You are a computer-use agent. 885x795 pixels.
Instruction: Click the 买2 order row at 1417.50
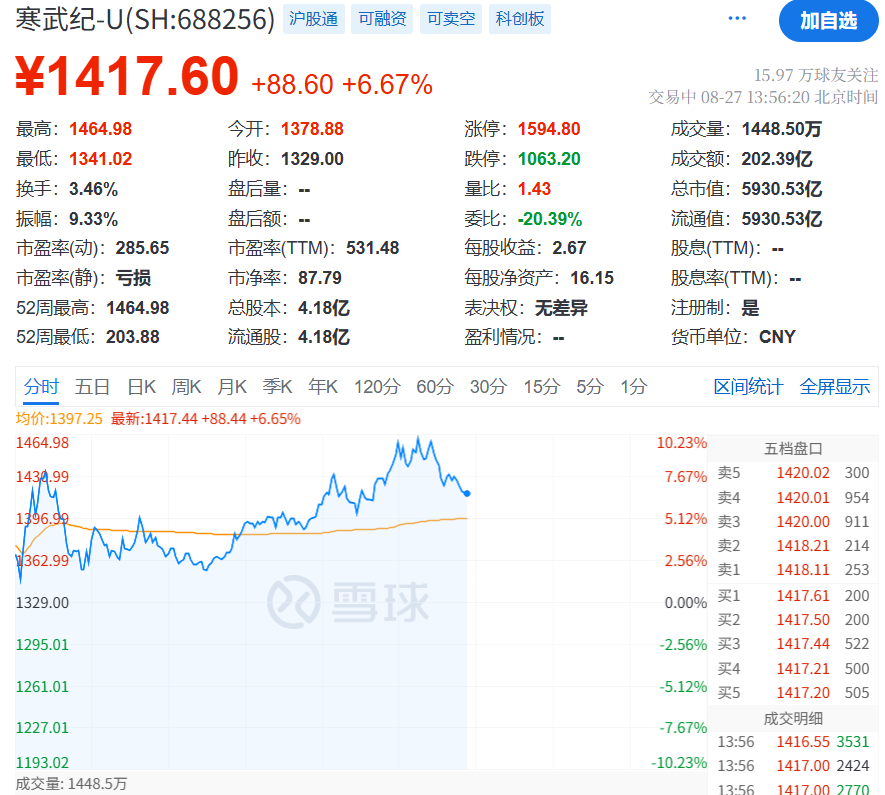[793, 620]
